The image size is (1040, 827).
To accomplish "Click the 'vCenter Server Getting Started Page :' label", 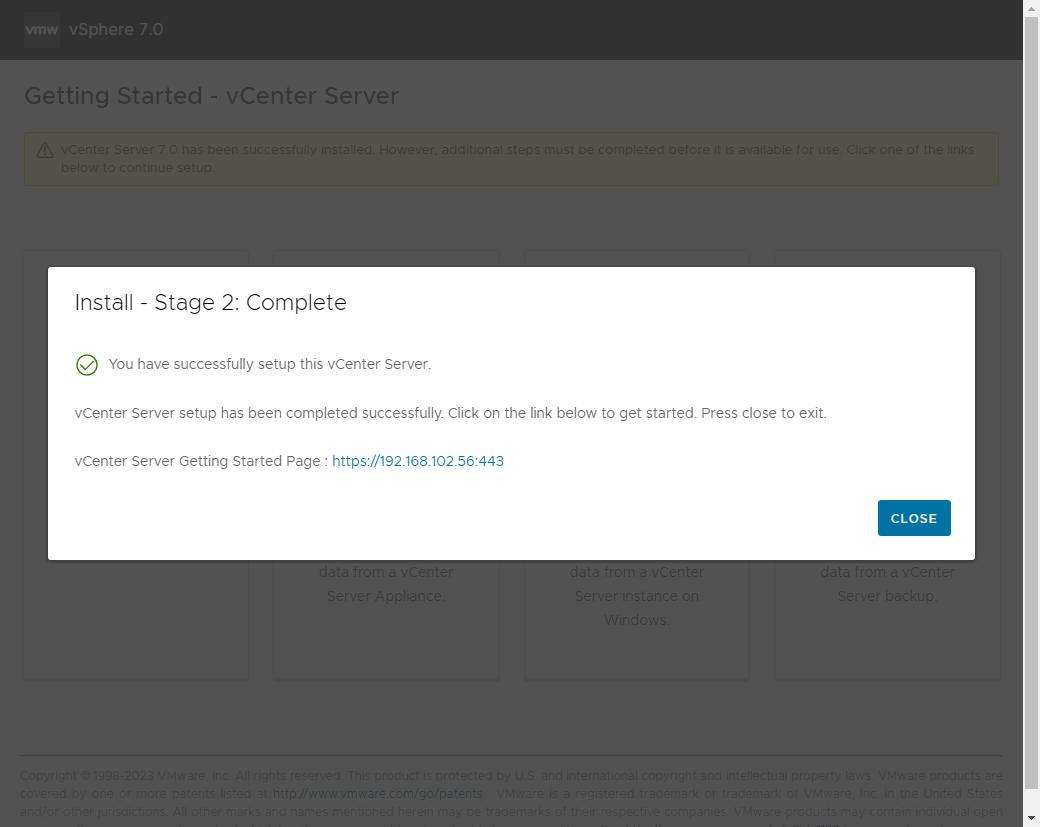I will pyautogui.click(x=201, y=461).
